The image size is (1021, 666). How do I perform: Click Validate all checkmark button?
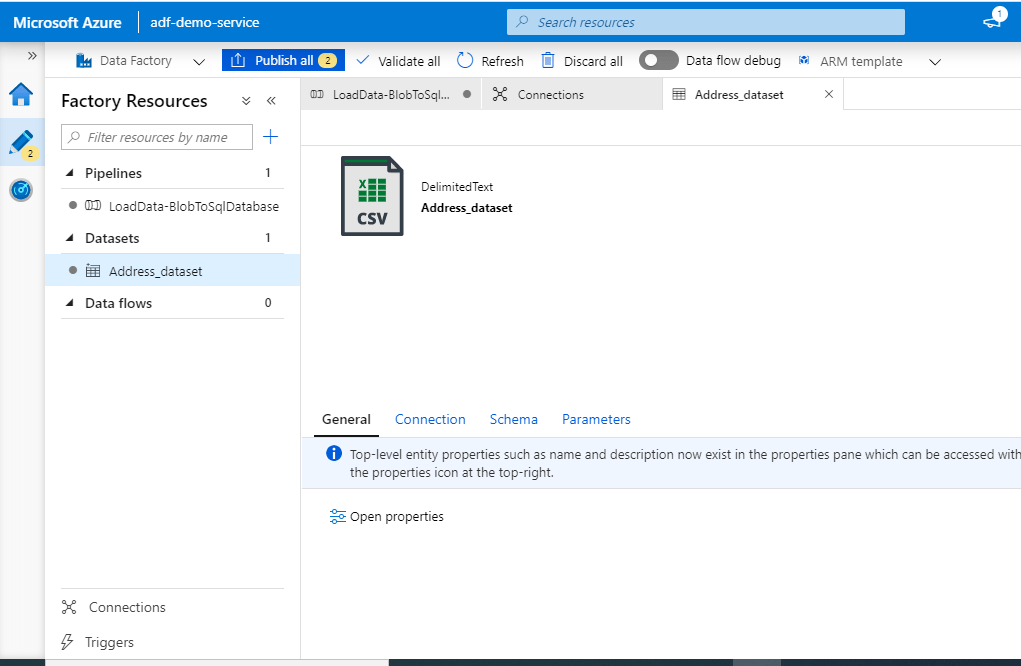coord(399,61)
